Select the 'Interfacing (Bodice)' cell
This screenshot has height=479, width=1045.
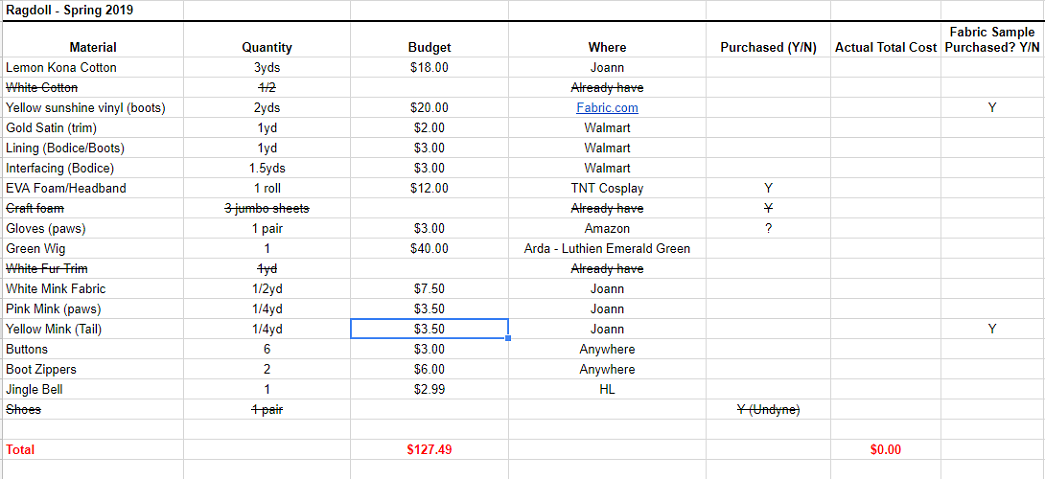[93, 169]
